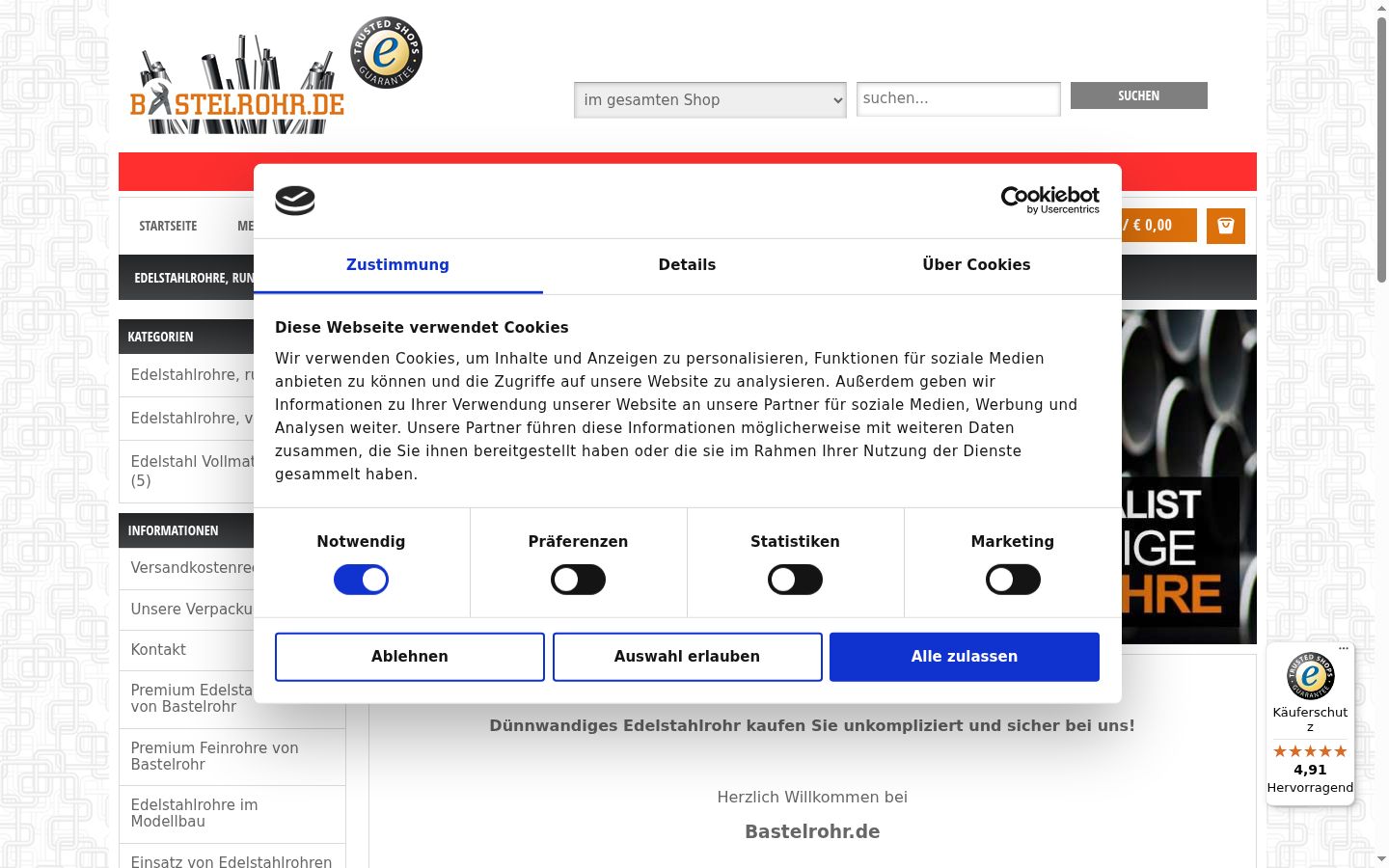This screenshot has height=868, width=1389.
Task: Click the steel pipes banner image
Action: pyautogui.click(x=1189, y=476)
